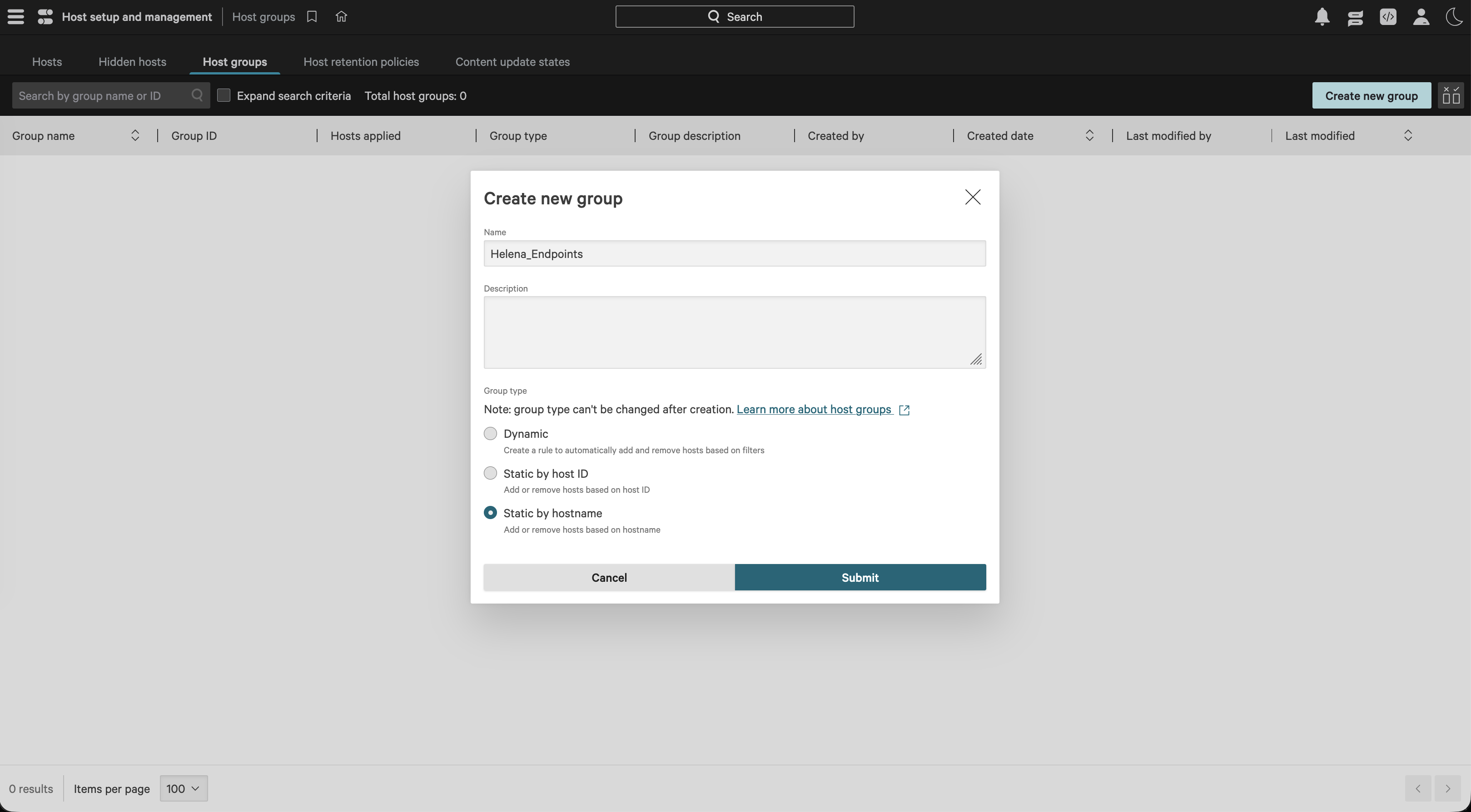Open Items per page dropdown
The width and height of the screenshot is (1471, 812).
click(x=183, y=788)
